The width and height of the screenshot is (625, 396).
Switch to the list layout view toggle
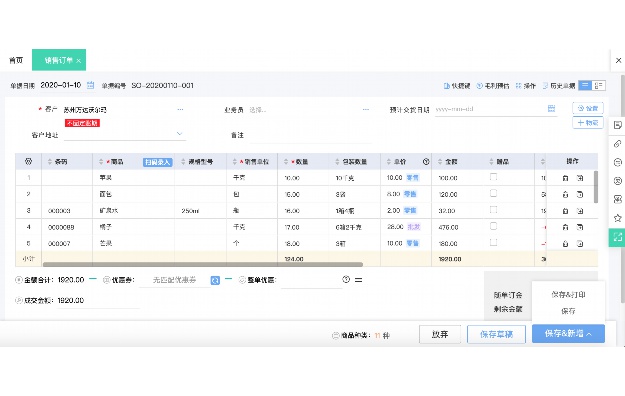(585, 85)
